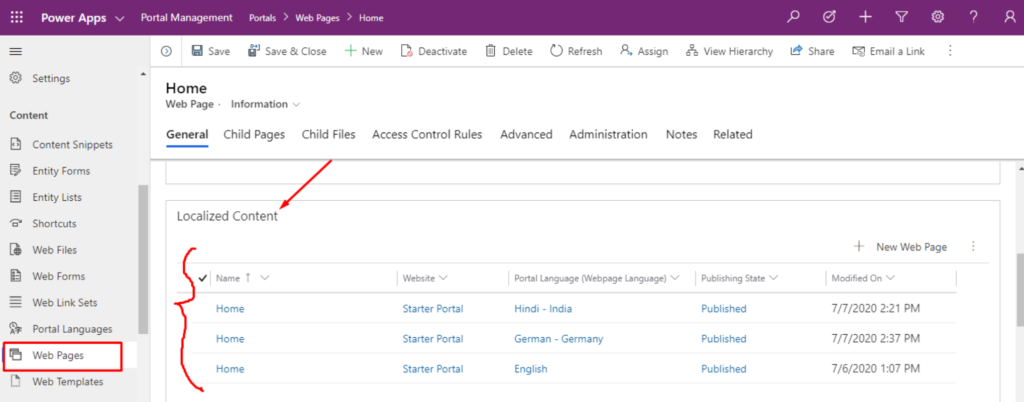The image size is (1024, 402).
Task: Click Web Pages in the breadcrumb
Action: coord(317,18)
